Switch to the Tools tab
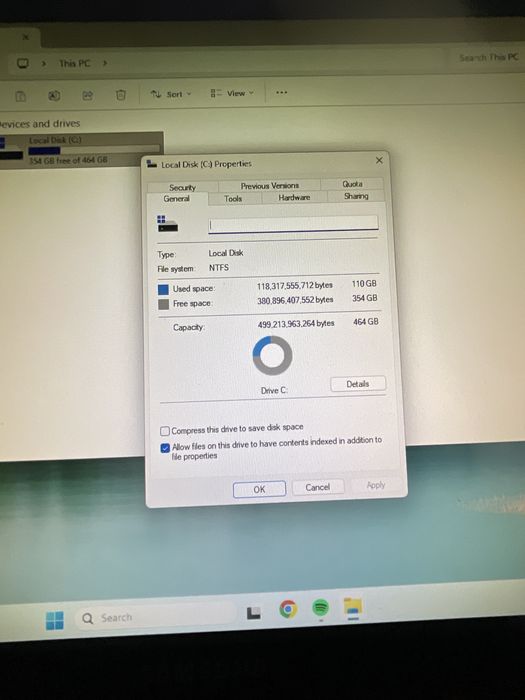 pos(233,198)
